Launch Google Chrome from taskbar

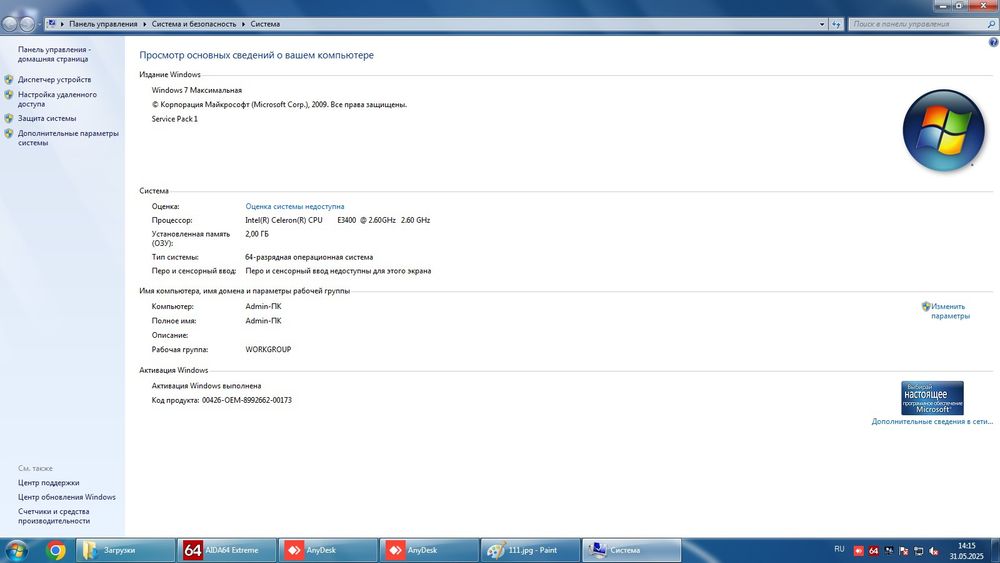56,550
